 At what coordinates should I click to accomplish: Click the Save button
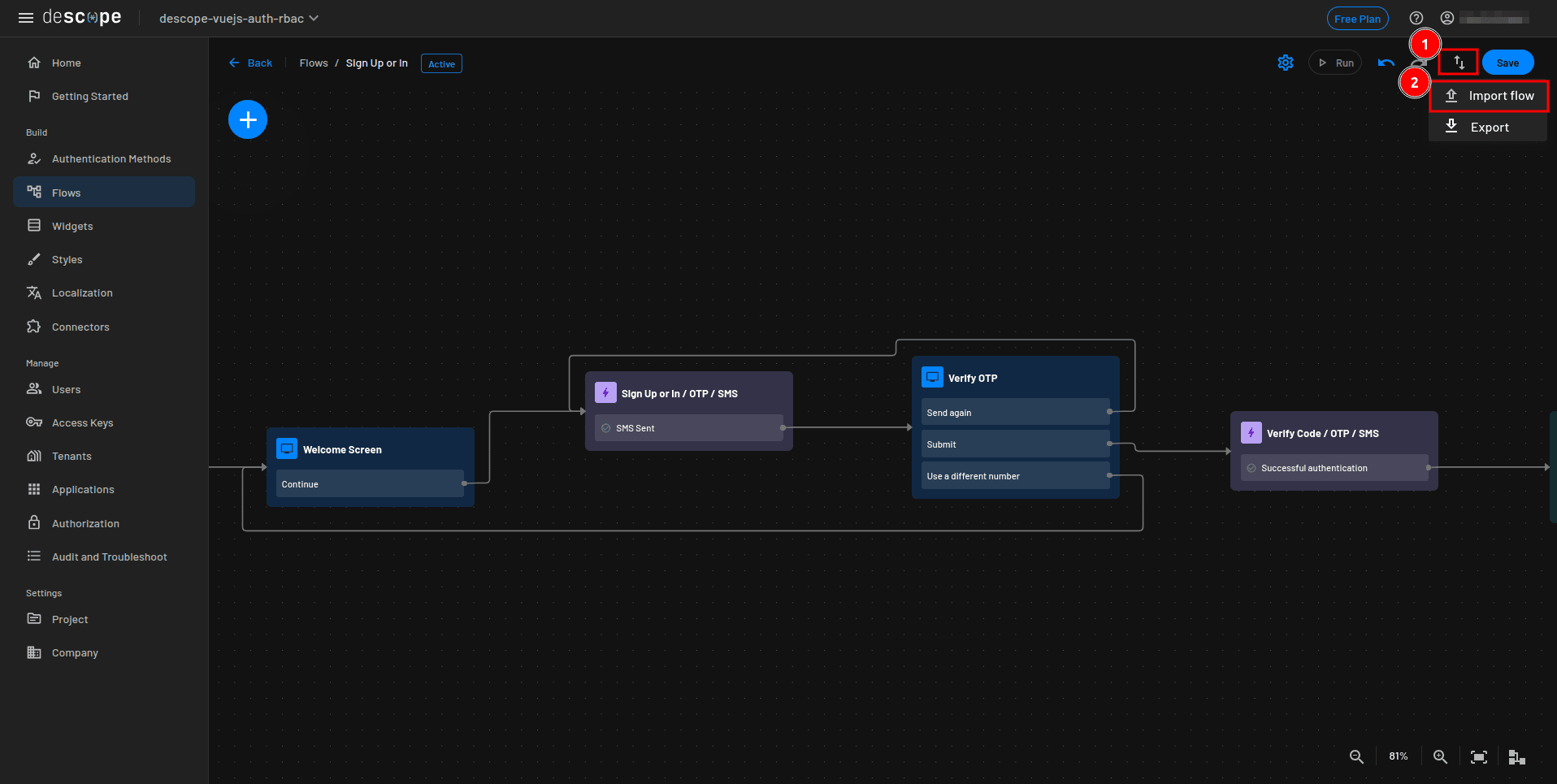[x=1507, y=62]
